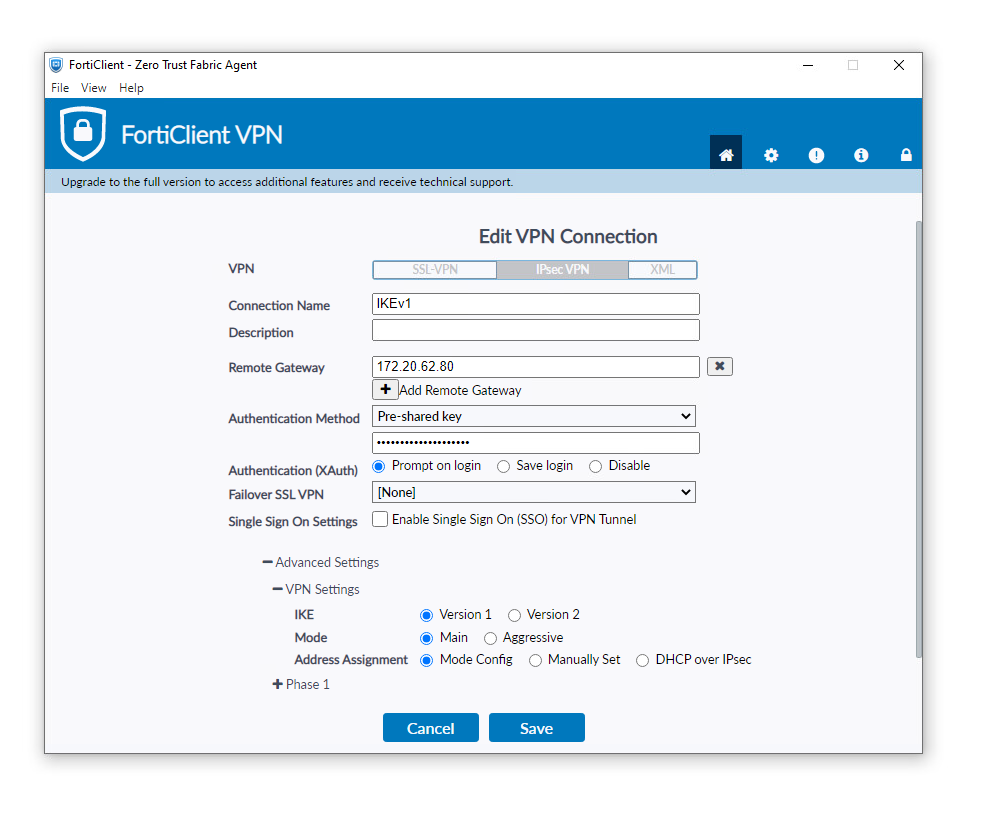Open the Home icon in header
981x831 pixels.
[726, 153]
